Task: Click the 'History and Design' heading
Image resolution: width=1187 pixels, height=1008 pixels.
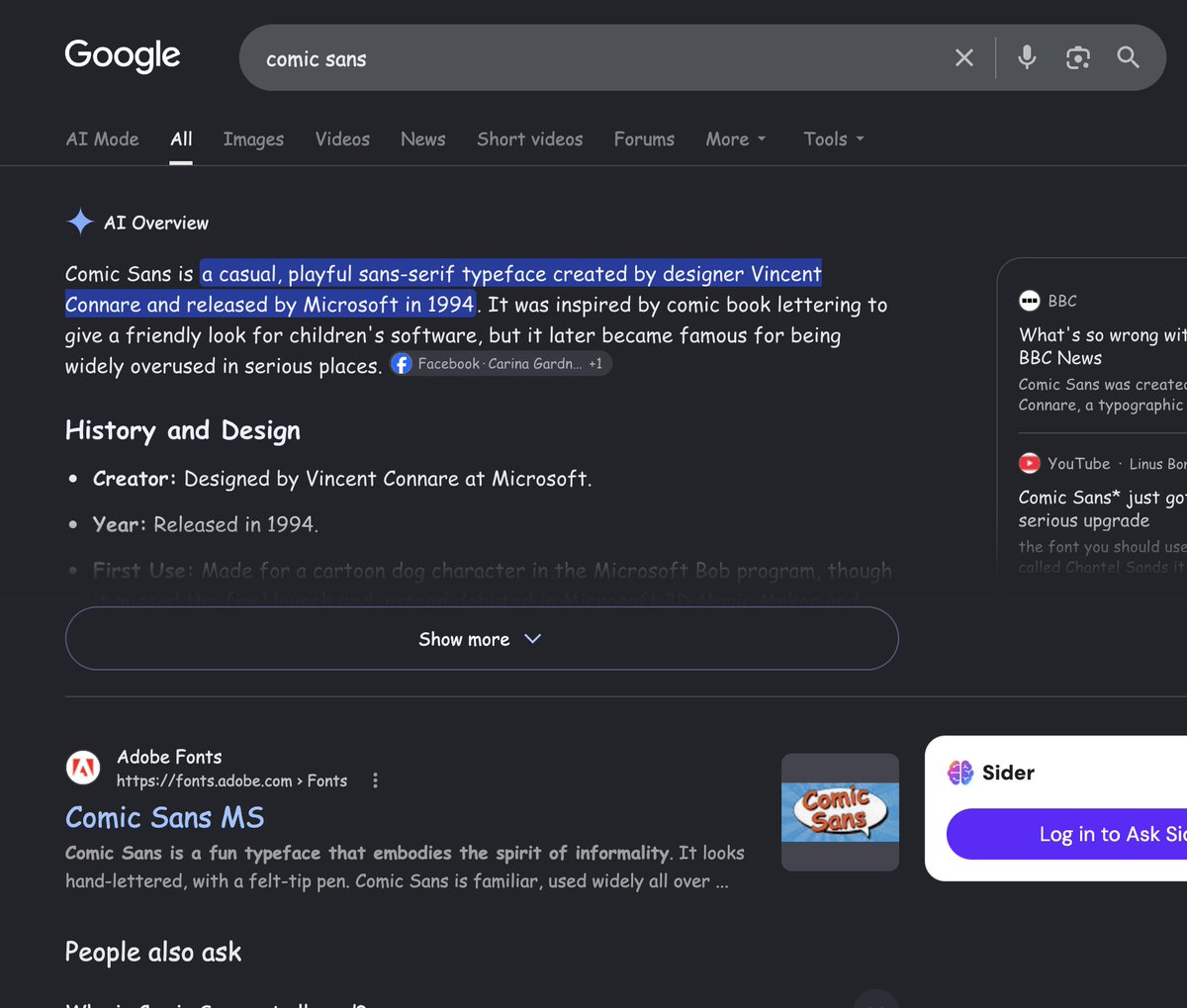Action: (x=182, y=430)
